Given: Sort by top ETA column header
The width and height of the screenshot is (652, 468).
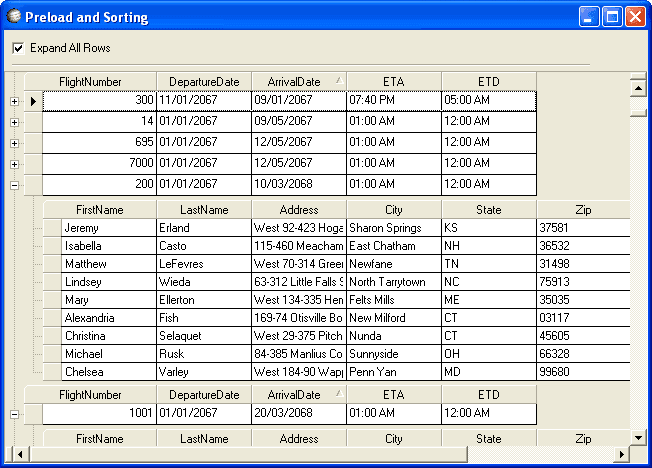Looking at the screenshot, I should click(x=394, y=82).
